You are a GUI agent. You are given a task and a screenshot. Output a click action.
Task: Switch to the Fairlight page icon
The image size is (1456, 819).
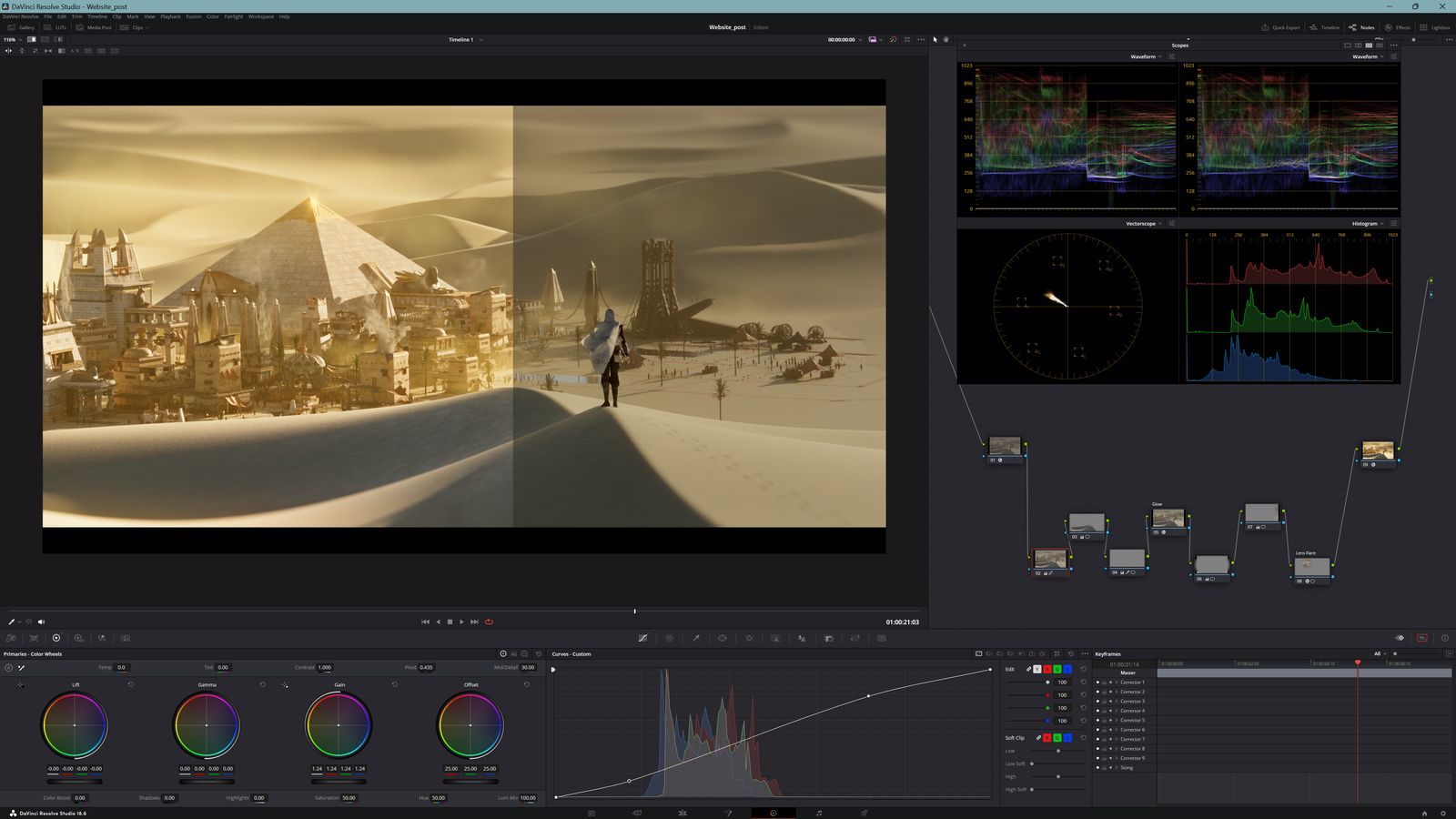819,813
